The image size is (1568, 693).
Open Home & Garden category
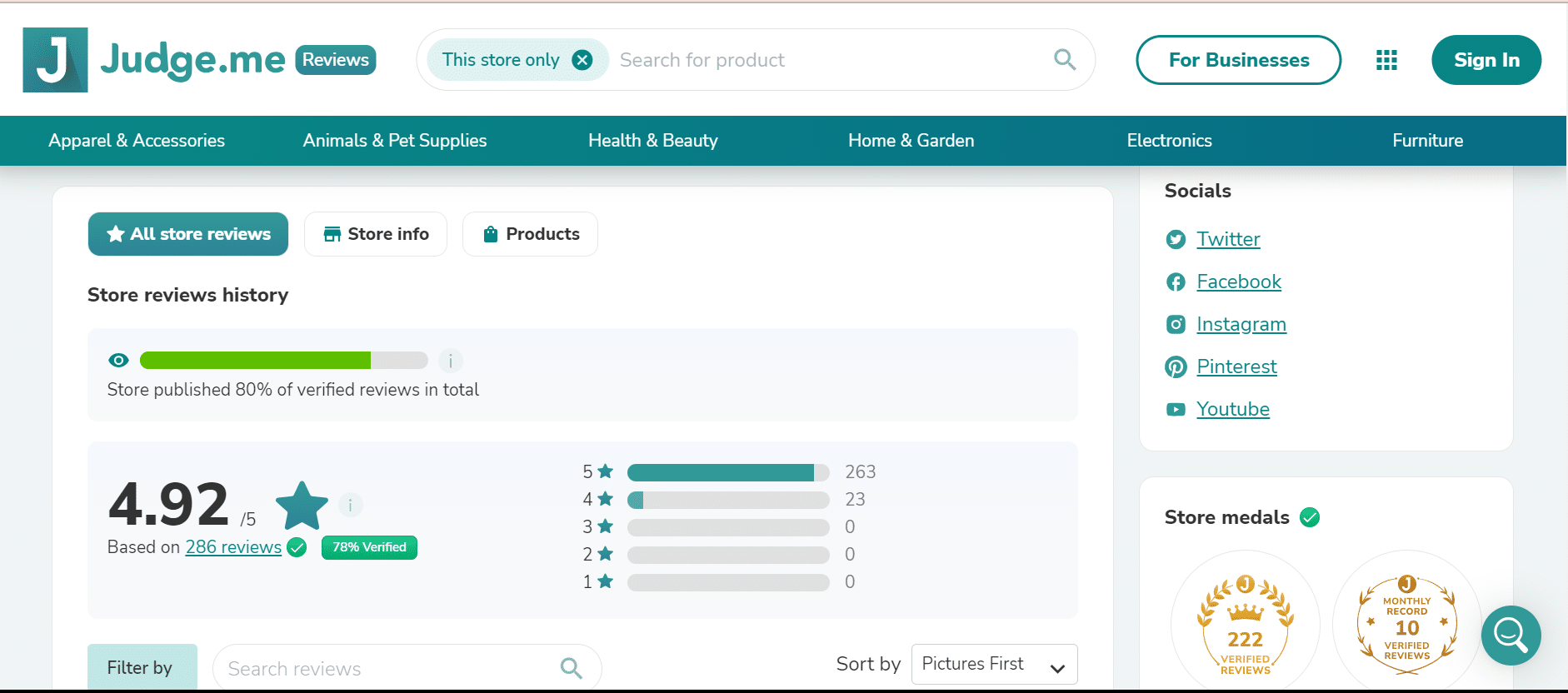click(x=911, y=141)
